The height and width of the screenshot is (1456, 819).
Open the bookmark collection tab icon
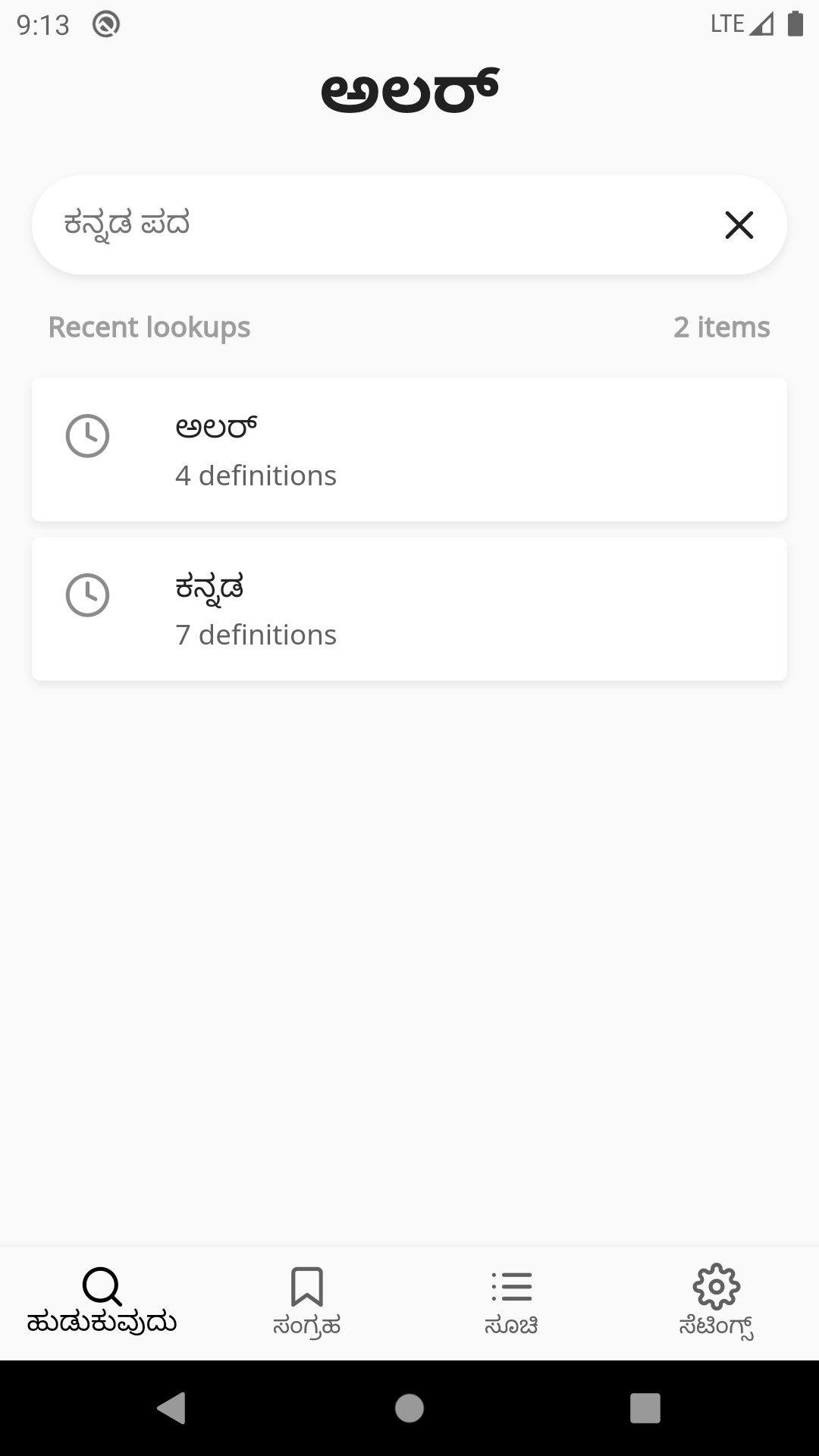click(x=307, y=1287)
